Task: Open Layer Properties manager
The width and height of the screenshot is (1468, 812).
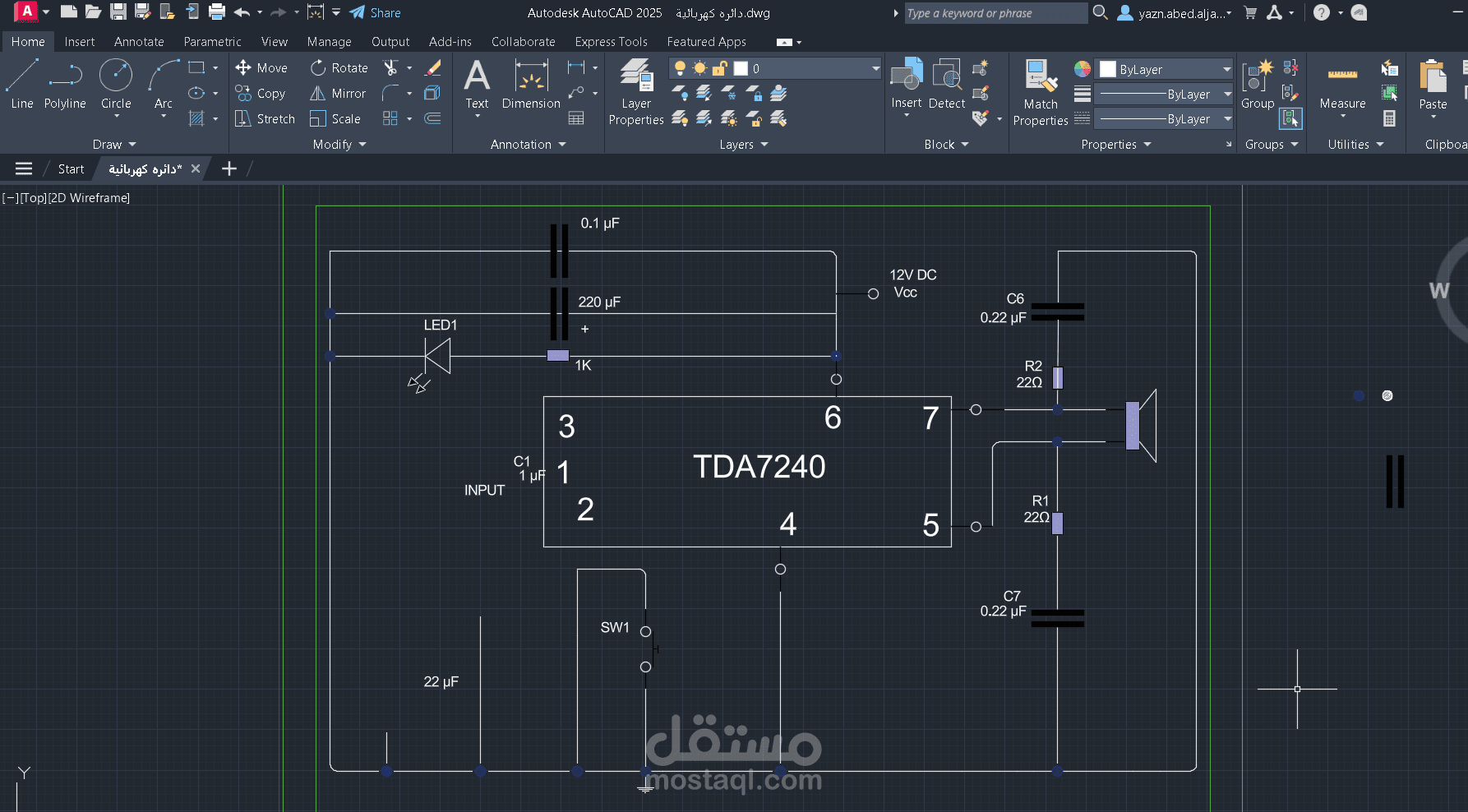Action: point(636,92)
